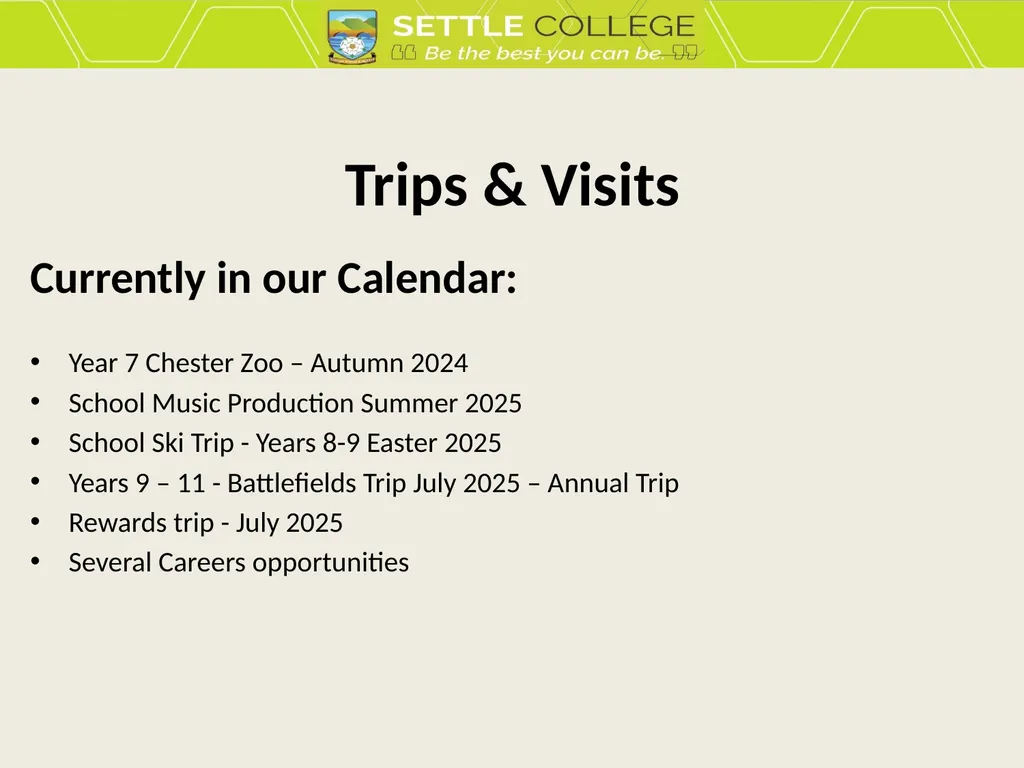Click the bullet before Several Careers opportunities
The image size is (1024, 768).
pos(35,561)
